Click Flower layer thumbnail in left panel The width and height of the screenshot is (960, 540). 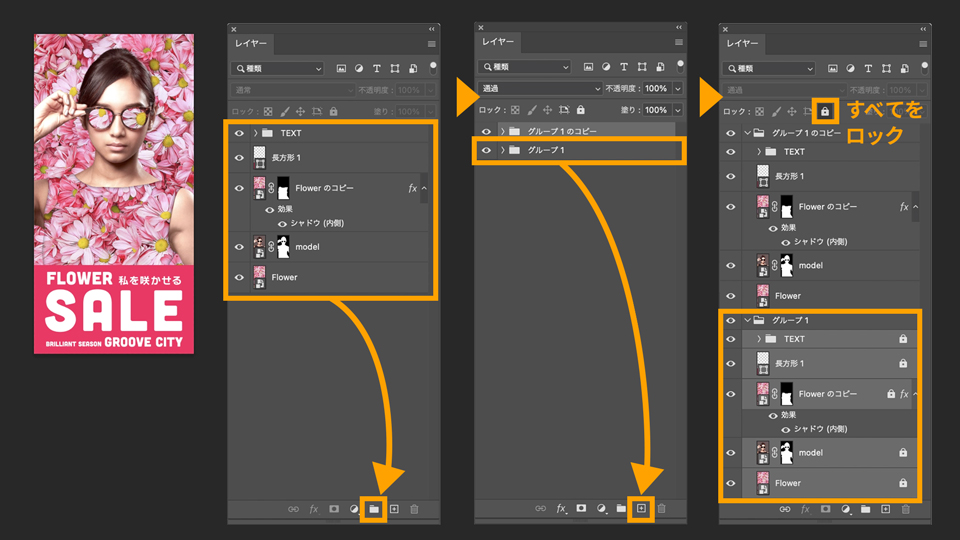[x=260, y=277]
